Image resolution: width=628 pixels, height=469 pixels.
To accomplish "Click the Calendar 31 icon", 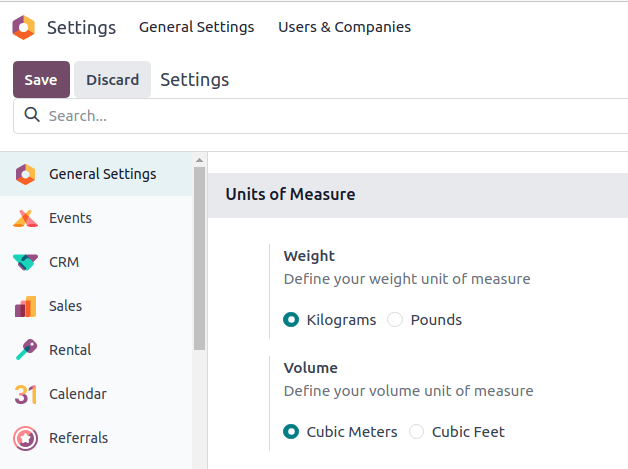I will (25, 394).
